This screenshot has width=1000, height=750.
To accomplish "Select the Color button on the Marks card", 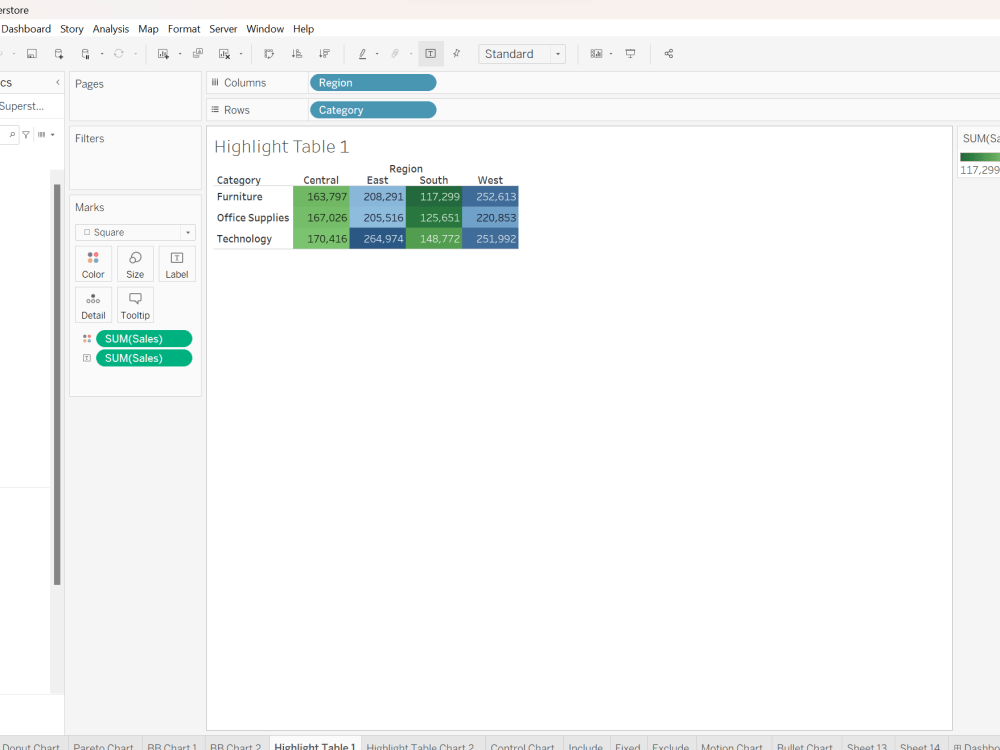I will (93, 263).
